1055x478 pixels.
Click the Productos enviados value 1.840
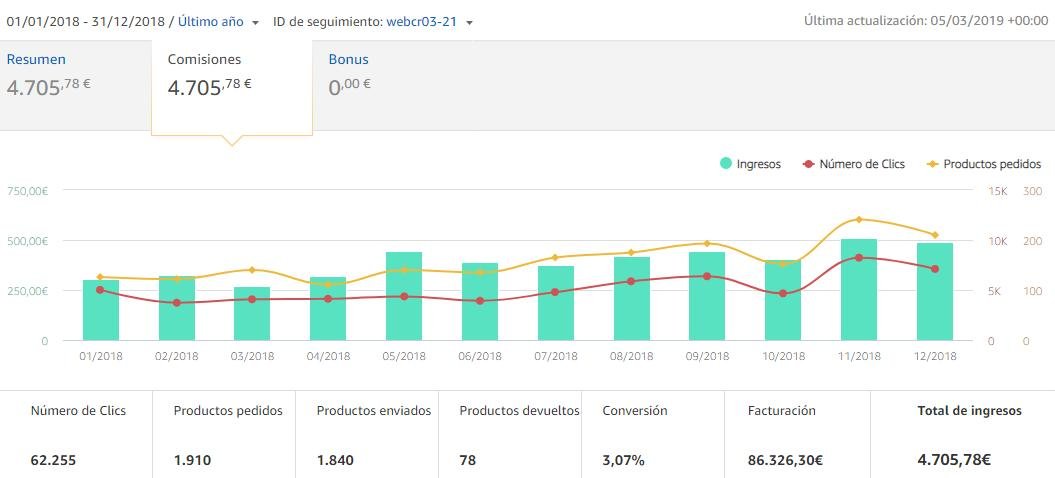335,461
